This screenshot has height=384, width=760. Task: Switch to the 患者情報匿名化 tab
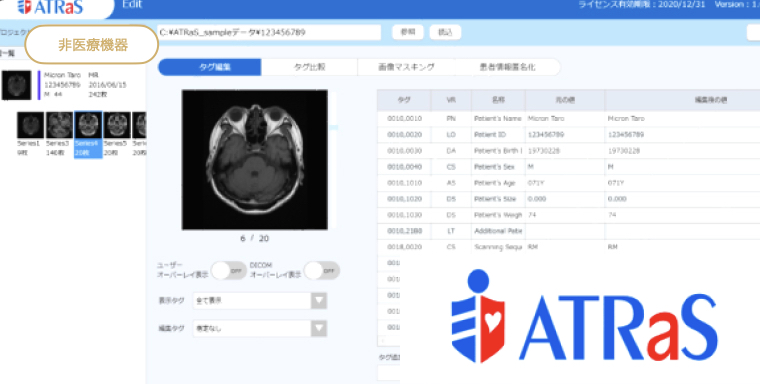(507, 67)
